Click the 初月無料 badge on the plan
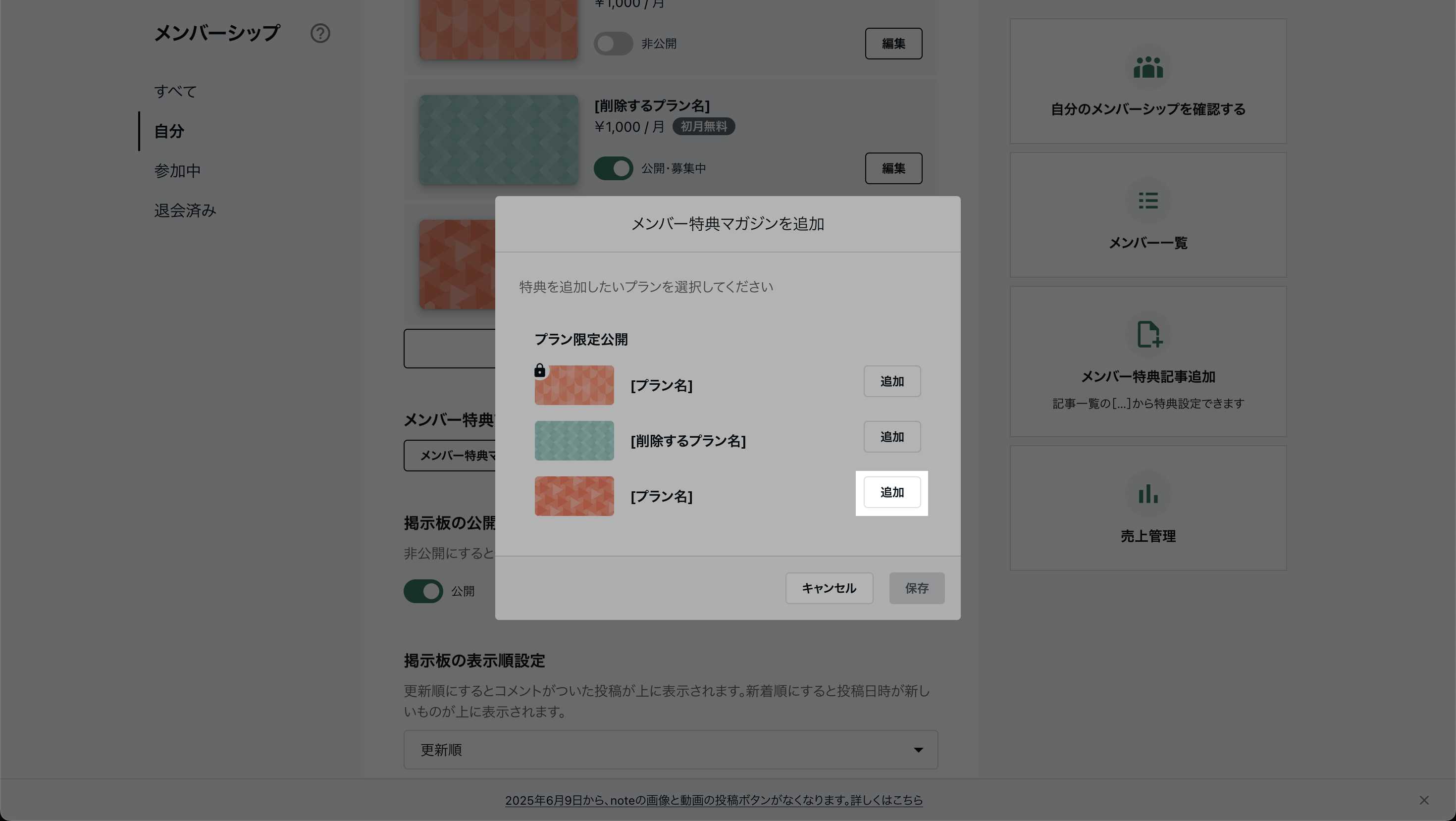The height and width of the screenshot is (821, 1456). [x=704, y=127]
